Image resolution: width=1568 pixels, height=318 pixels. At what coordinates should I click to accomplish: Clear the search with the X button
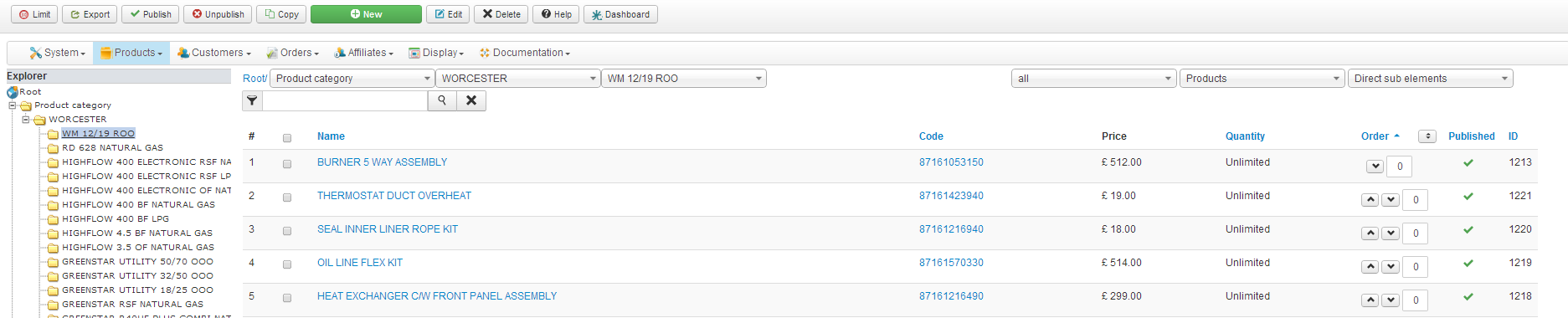pyautogui.click(x=471, y=100)
